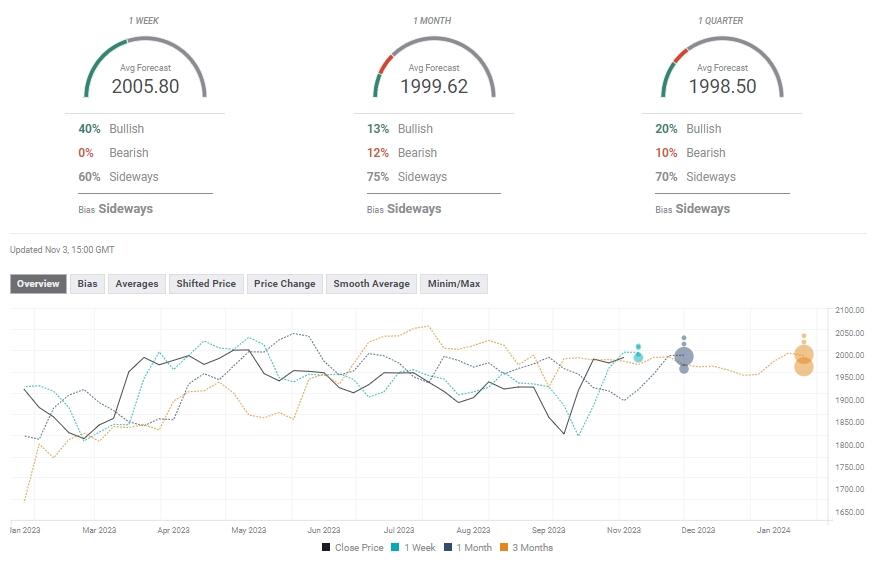
Task: Toggle Close Price legend series
Action: 353,547
